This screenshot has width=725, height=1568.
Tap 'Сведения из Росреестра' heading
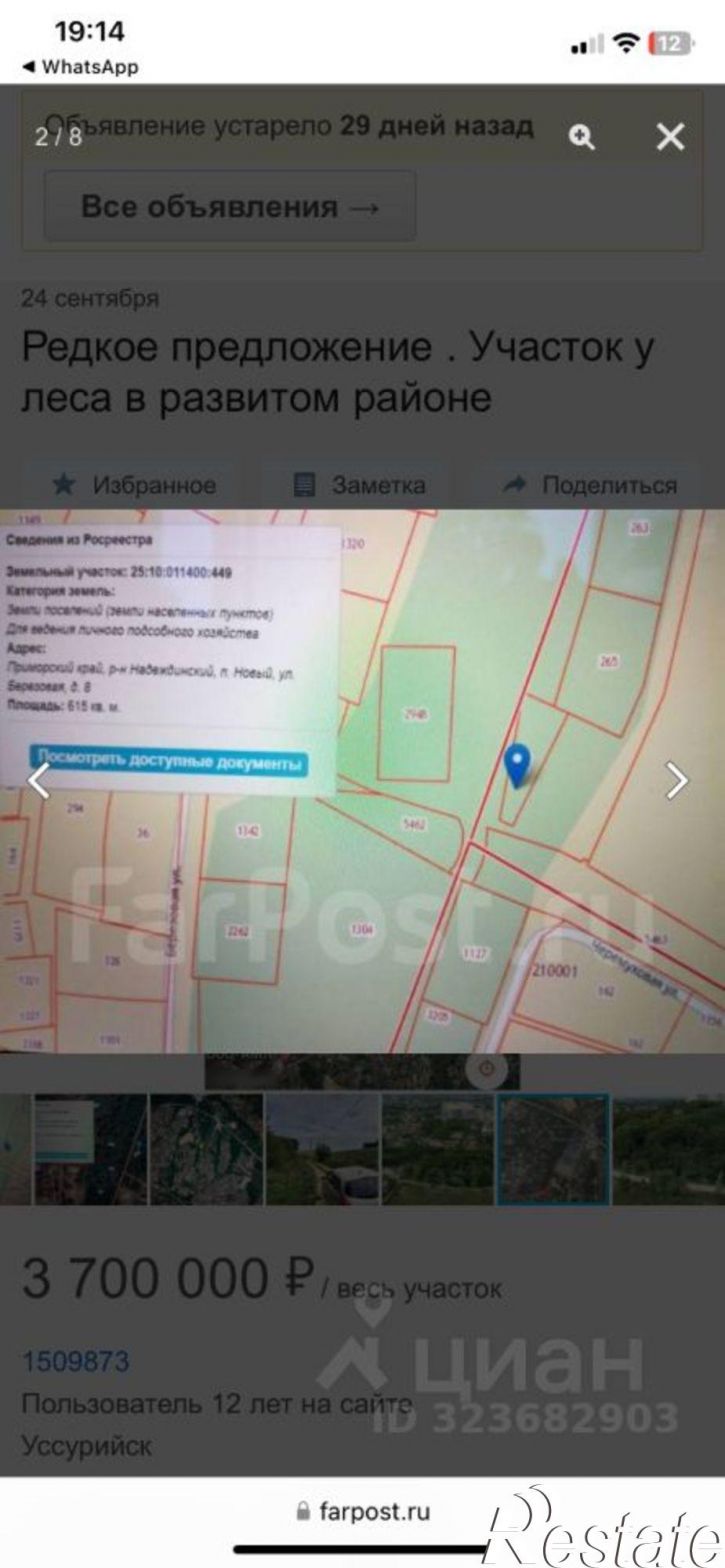[80, 540]
